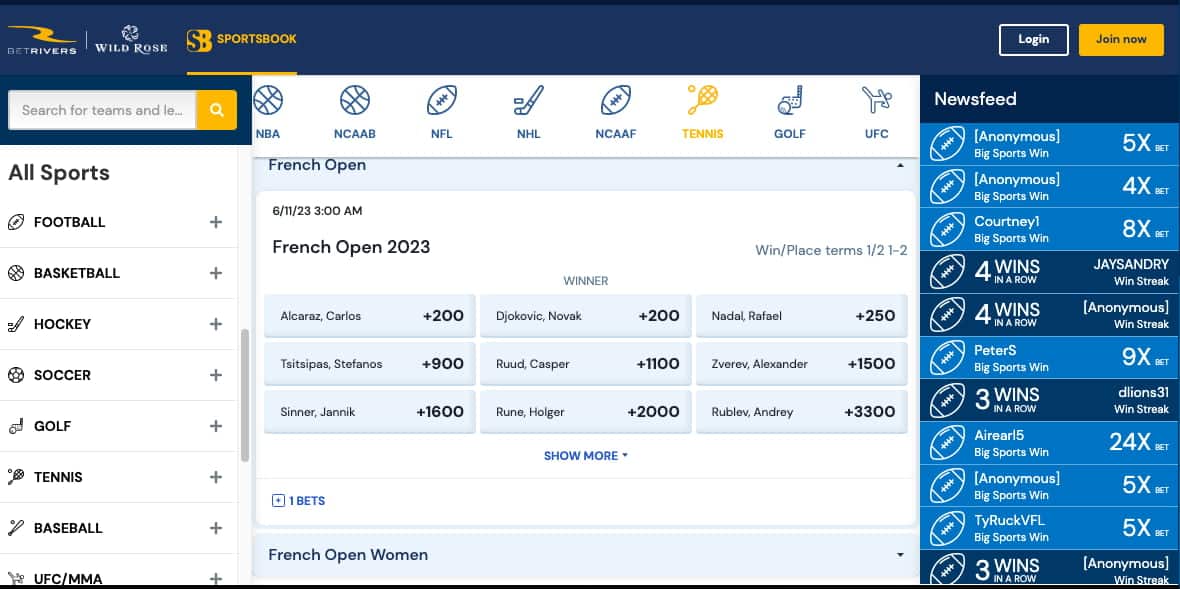Click the yellow search magnifier button
This screenshot has height=589, width=1180.
coord(217,110)
